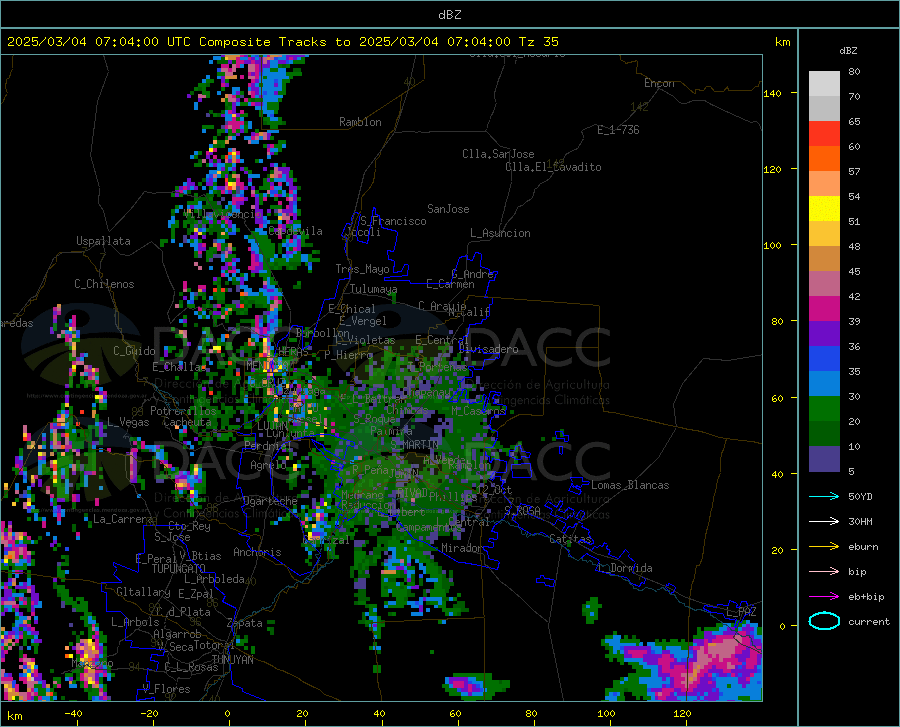This screenshot has height=727, width=900.
Task: Click the 'L_Arboles' place label
Action: (x=135, y=622)
